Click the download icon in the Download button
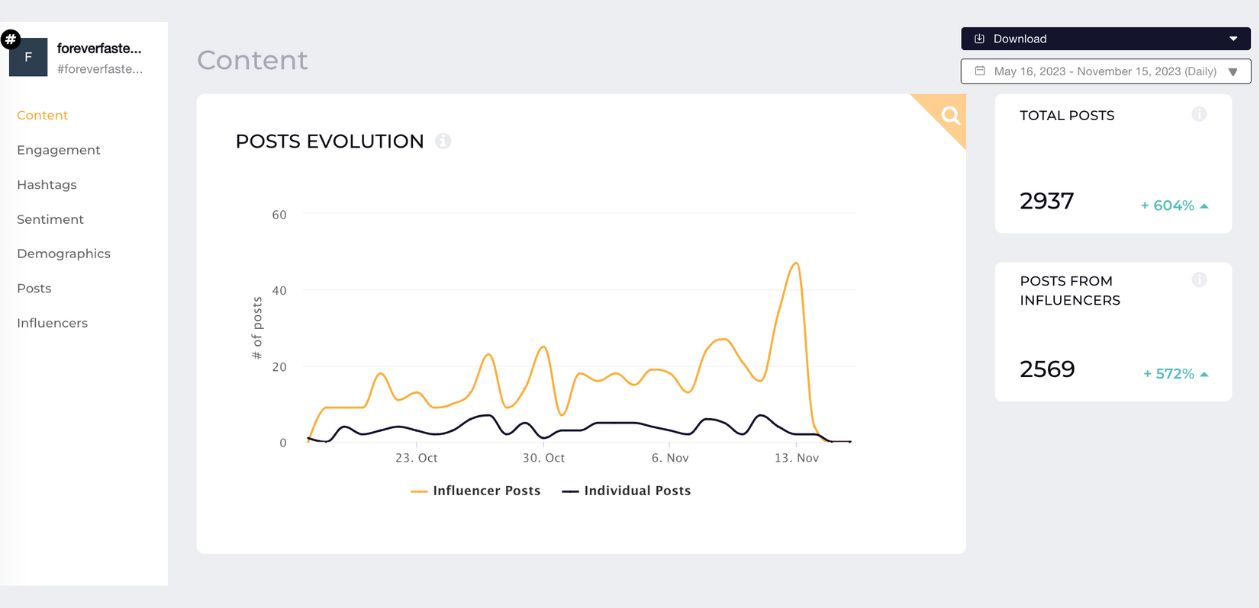Image resolution: width=1259 pixels, height=608 pixels. pyautogui.click(x=980, y=39)
